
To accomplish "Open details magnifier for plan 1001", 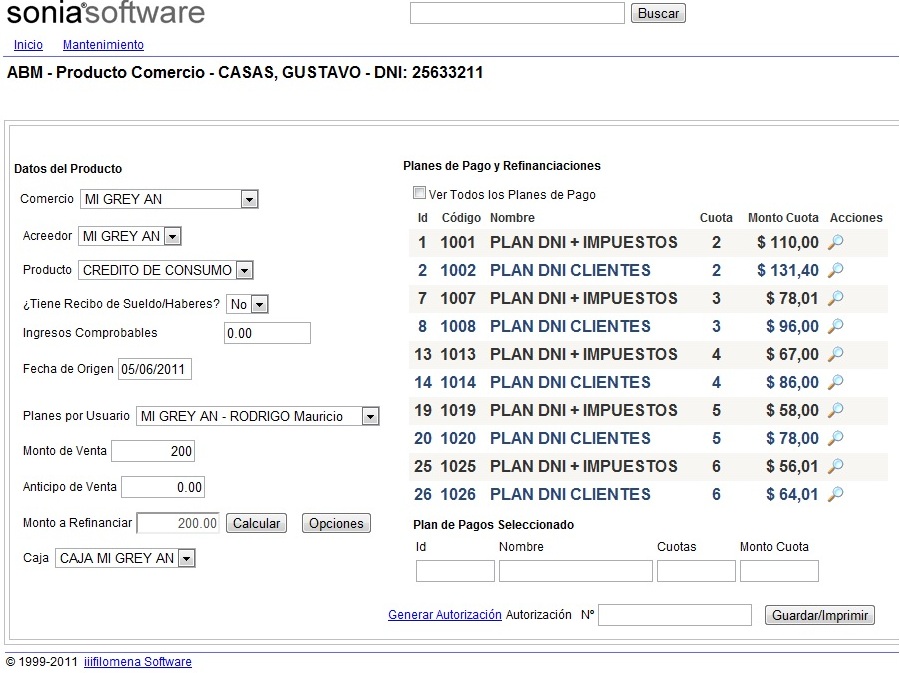I will point(836,242).
